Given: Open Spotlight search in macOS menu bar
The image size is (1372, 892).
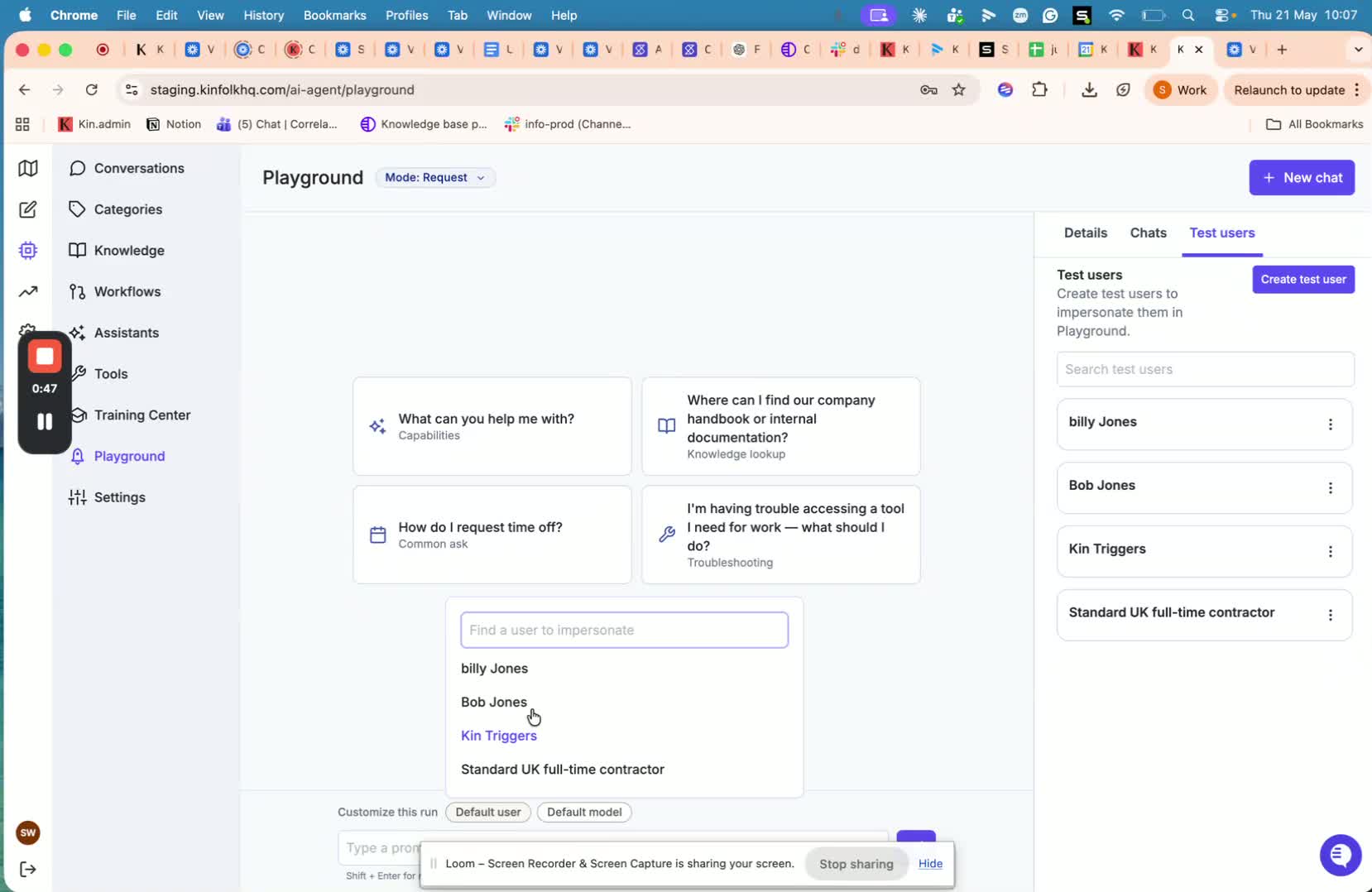Looking at the screenshot, I should pyautogui.click(x=1188, y=15).
